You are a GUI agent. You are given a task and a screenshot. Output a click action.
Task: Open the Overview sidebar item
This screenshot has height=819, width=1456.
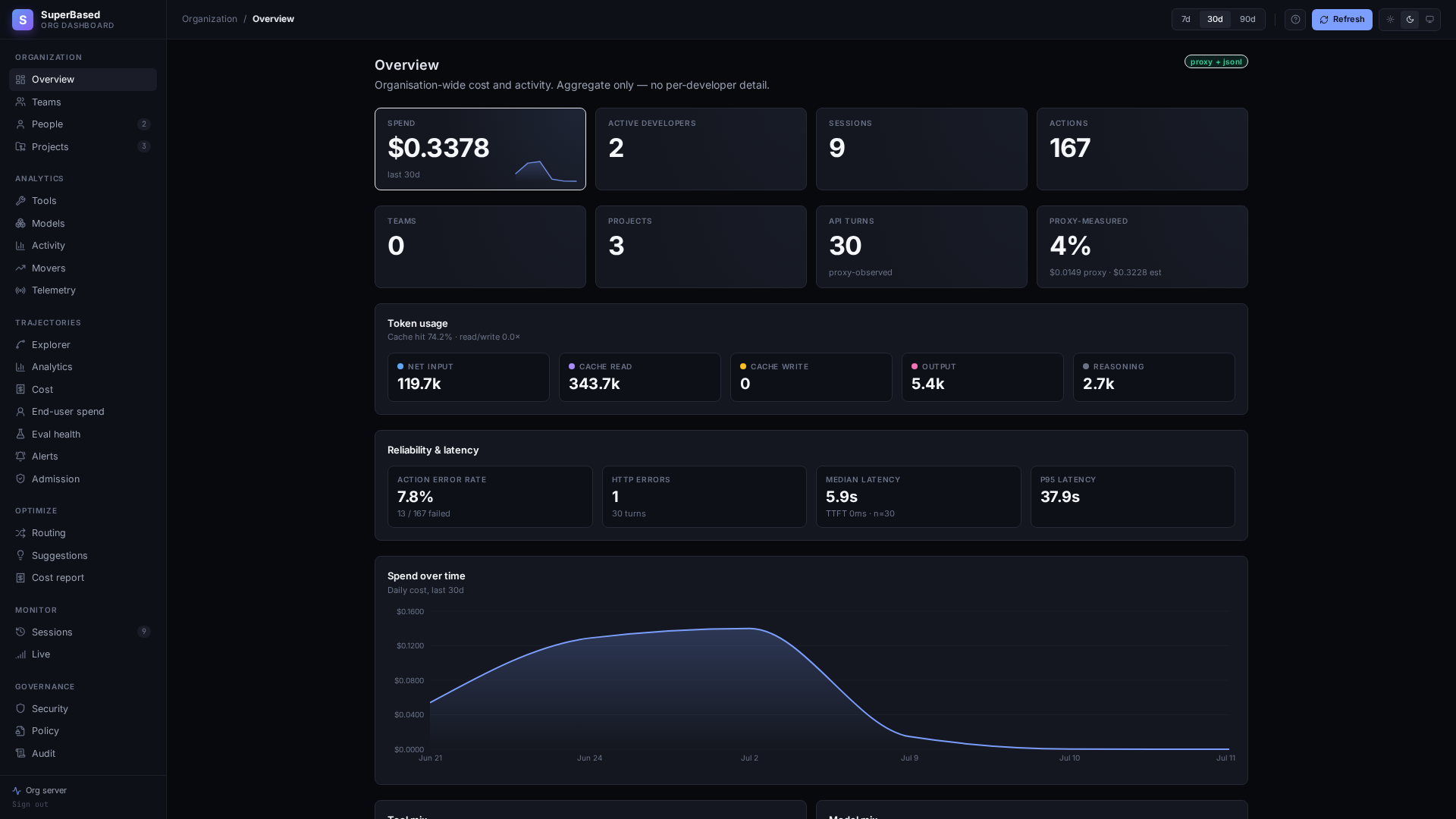[83, 80]
